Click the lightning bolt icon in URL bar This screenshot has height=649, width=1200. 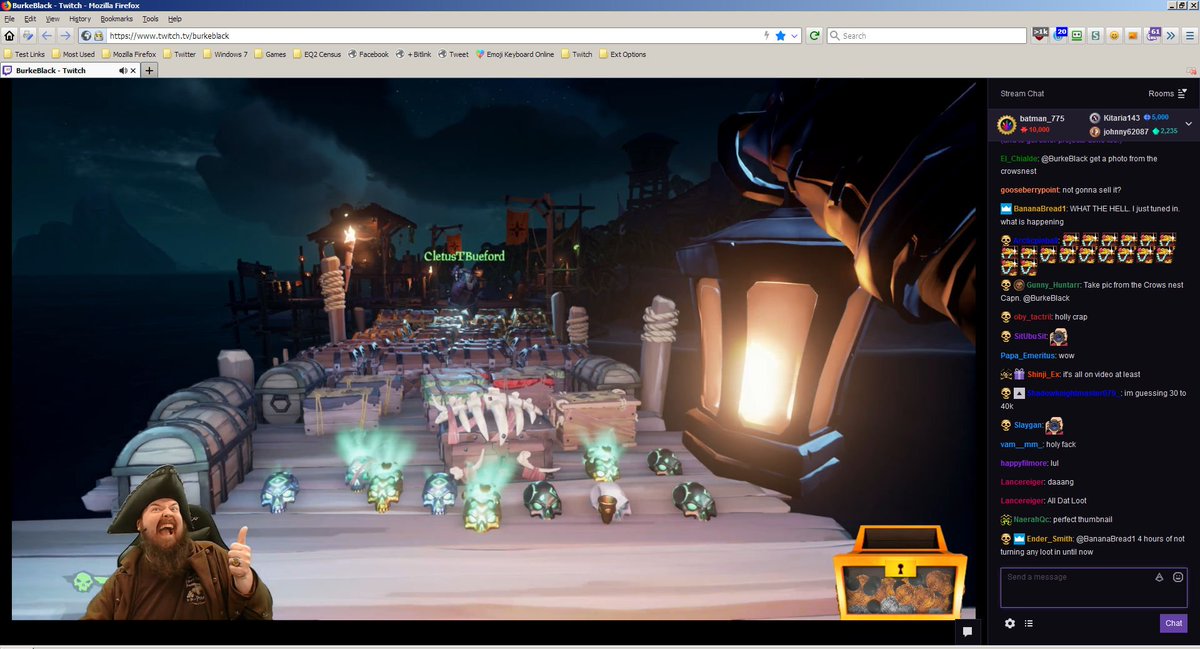click(x=767, y=36)
